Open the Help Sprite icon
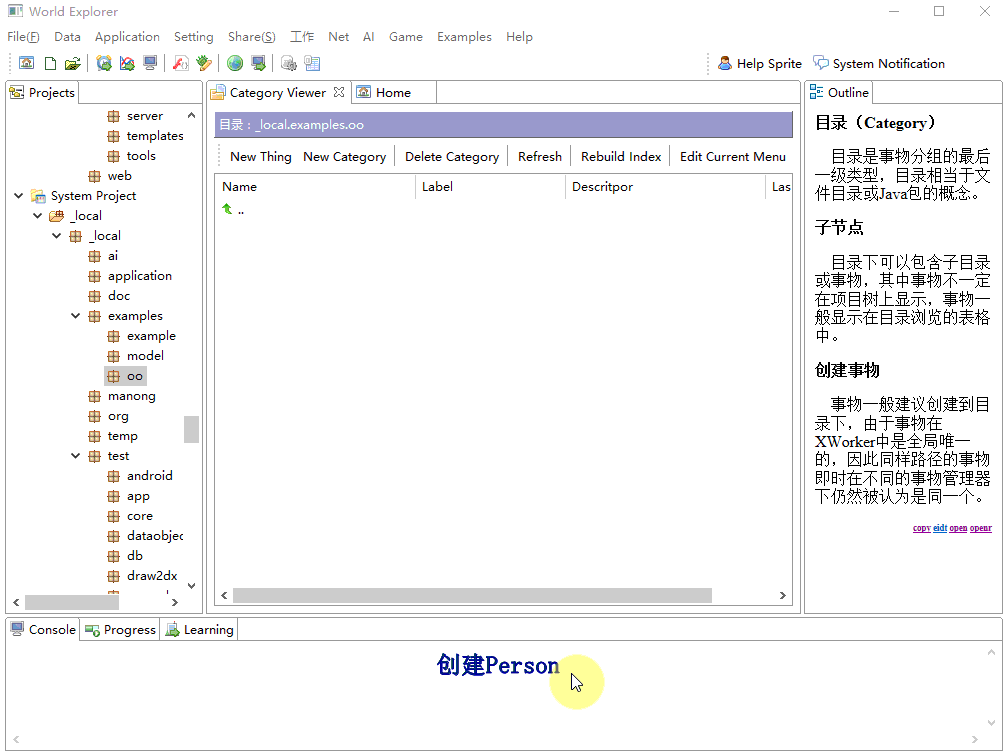This screenshot has height=755, width=1006. pos(725,63)
